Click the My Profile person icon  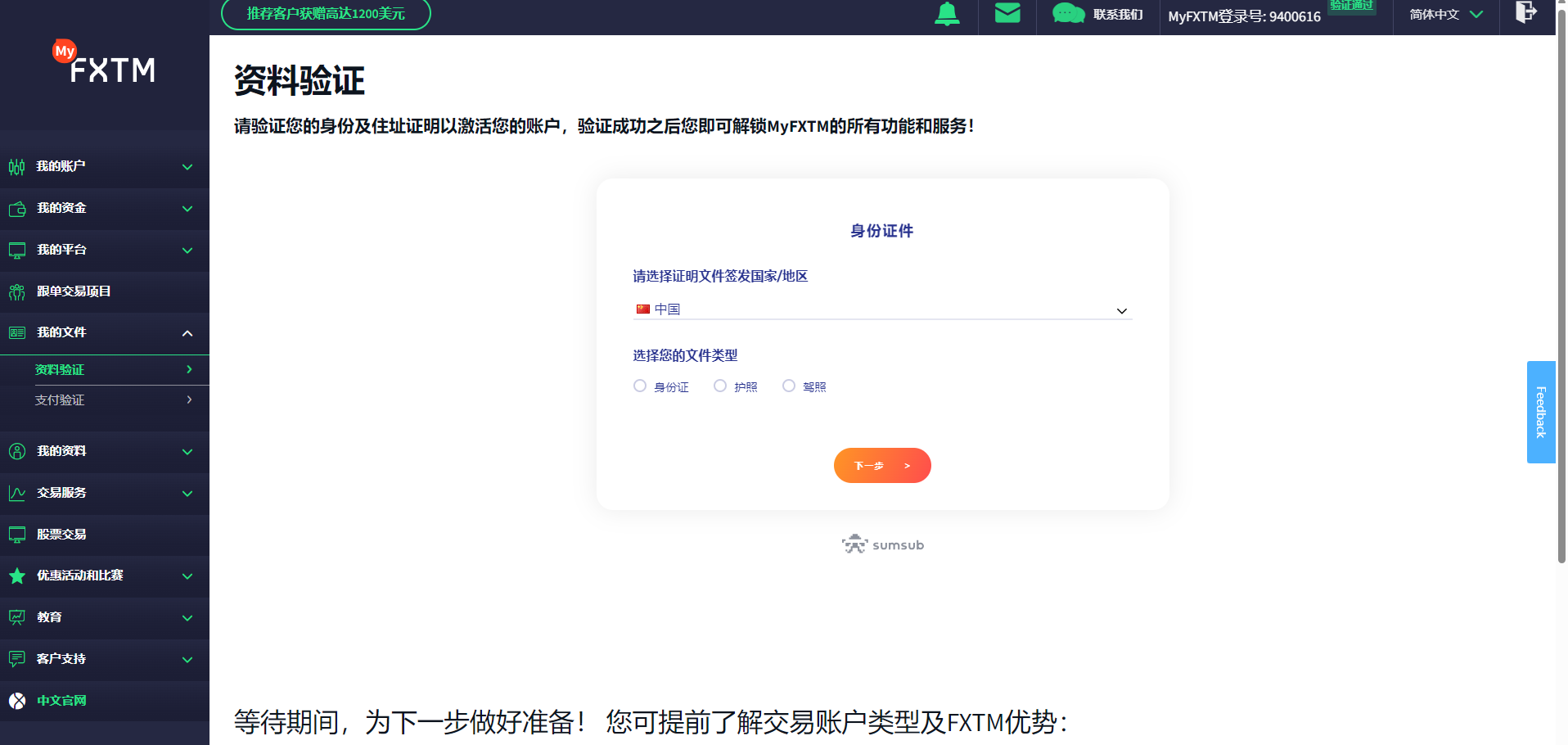click(x=17, y=451)
